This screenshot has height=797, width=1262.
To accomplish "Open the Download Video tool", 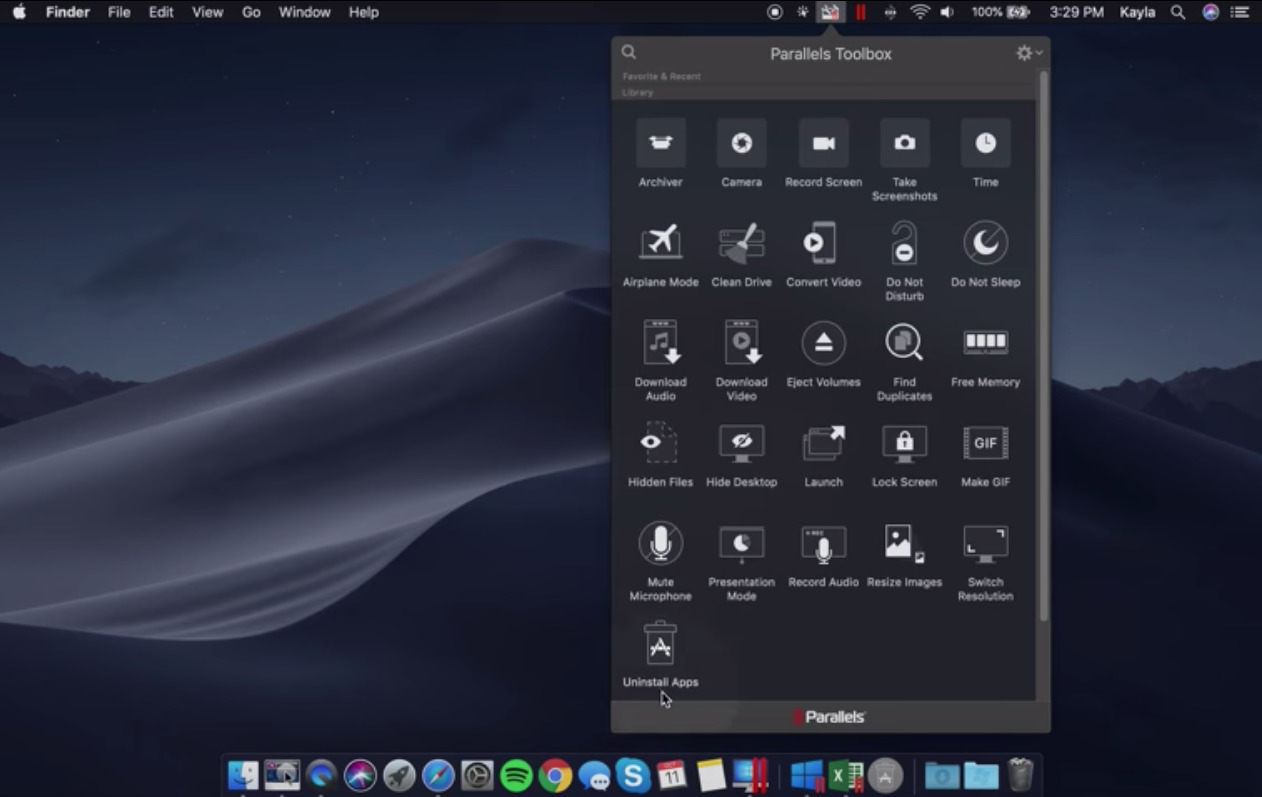I will tap(741, 343).
